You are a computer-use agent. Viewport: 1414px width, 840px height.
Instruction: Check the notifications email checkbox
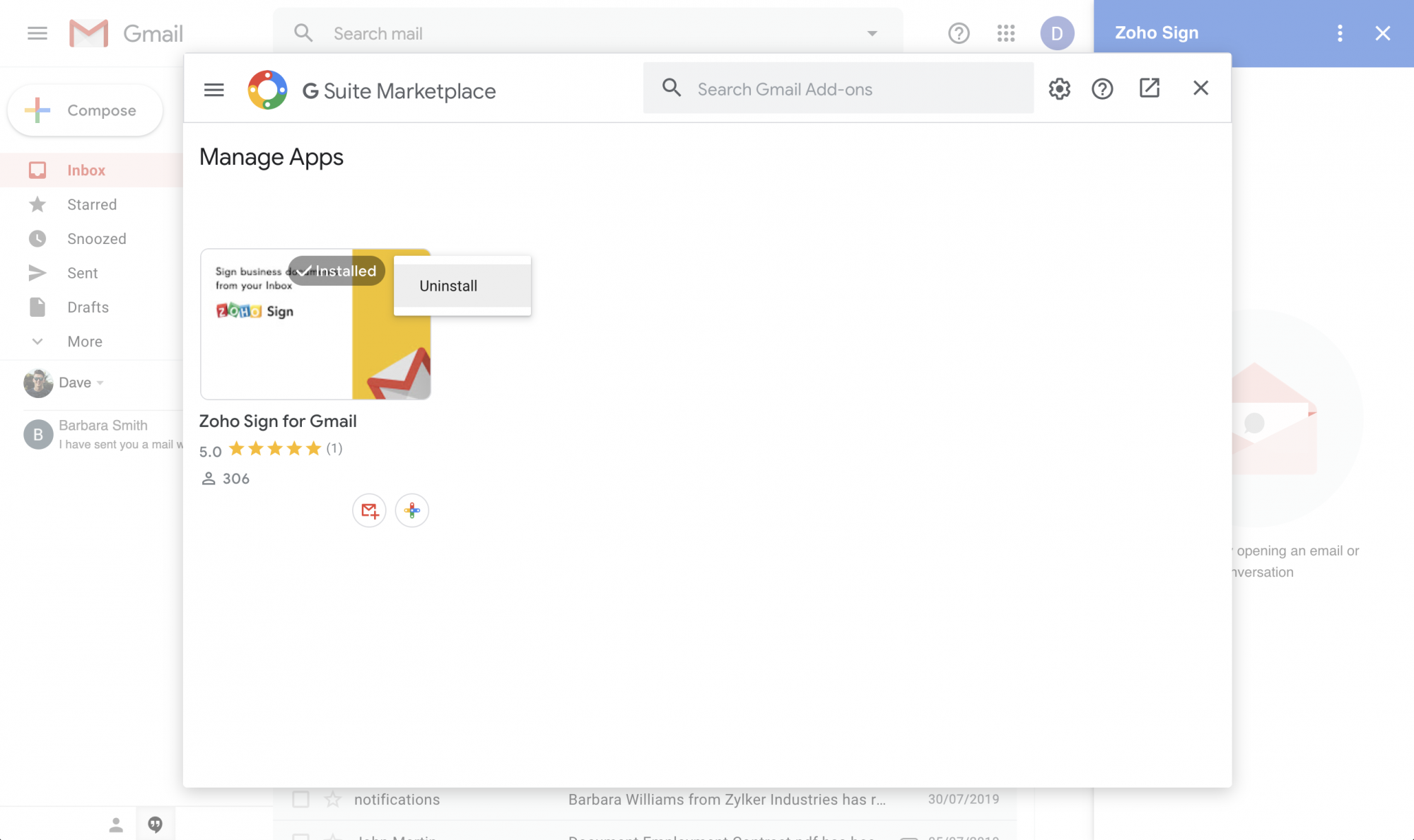coord(300,799)
